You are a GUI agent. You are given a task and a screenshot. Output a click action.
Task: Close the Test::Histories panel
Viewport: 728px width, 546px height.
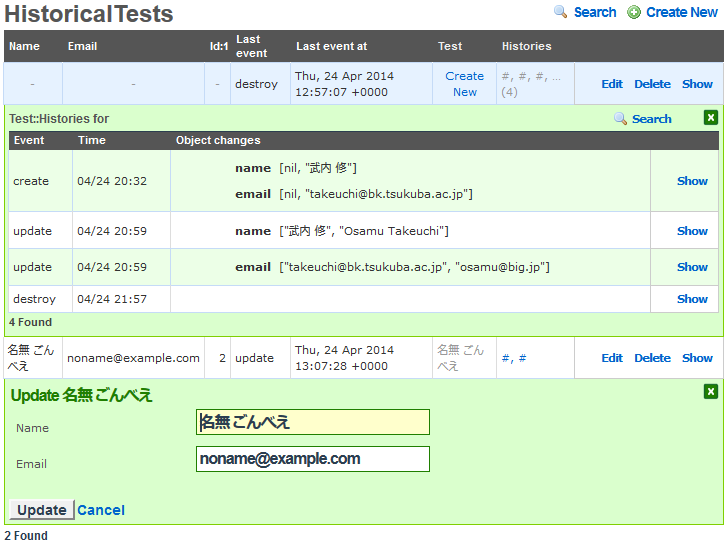[x=711, y=118]
